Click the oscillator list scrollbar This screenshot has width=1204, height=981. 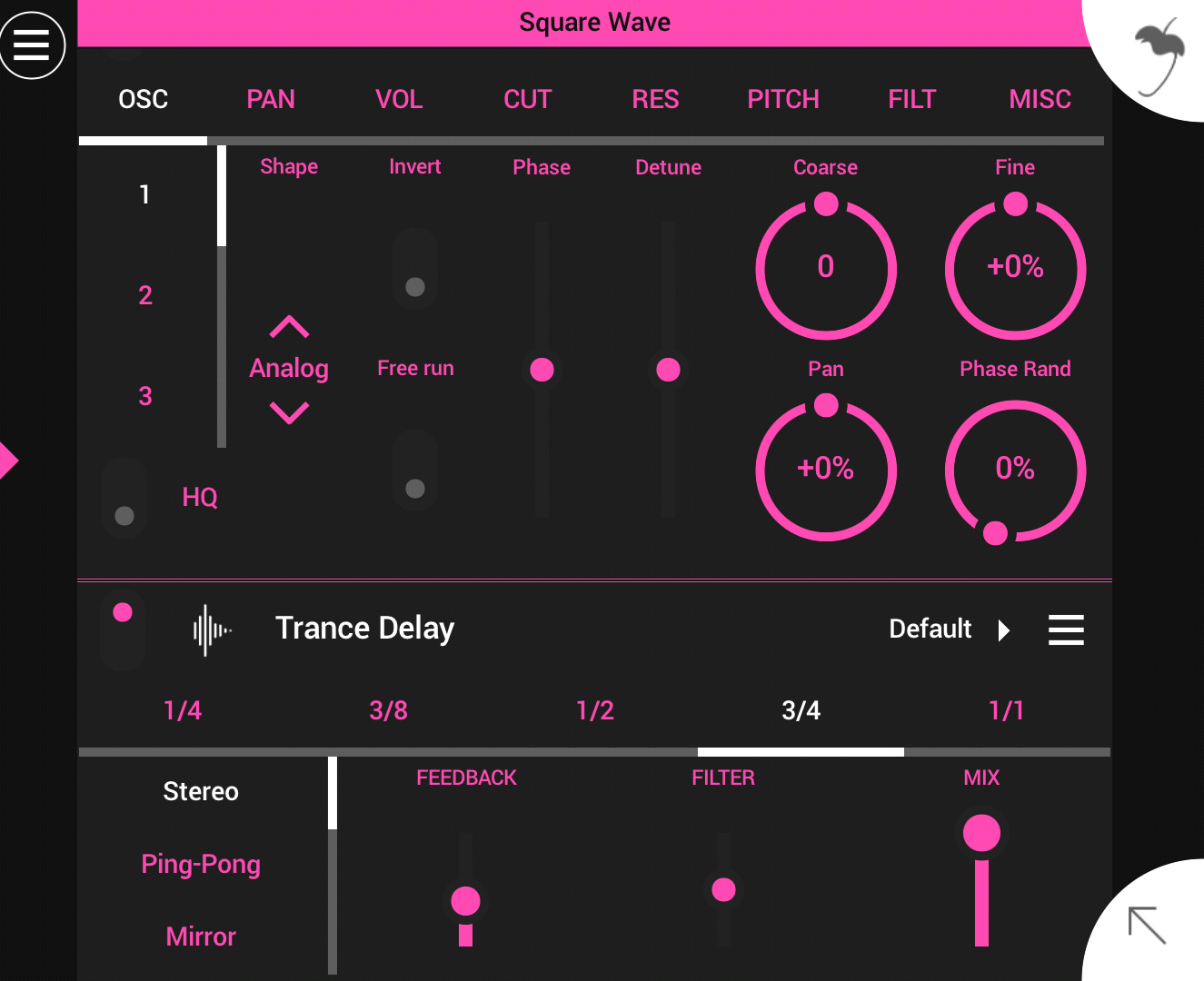(x=222, y=297)
